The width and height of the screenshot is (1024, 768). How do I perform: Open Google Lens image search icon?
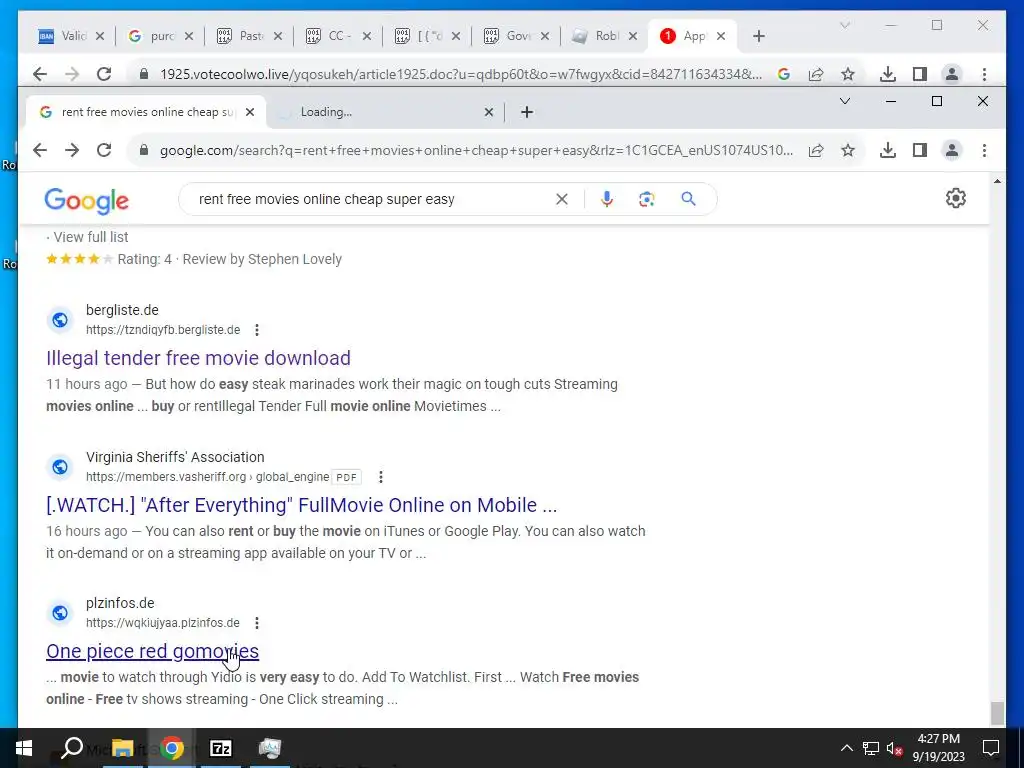[647, 199]
